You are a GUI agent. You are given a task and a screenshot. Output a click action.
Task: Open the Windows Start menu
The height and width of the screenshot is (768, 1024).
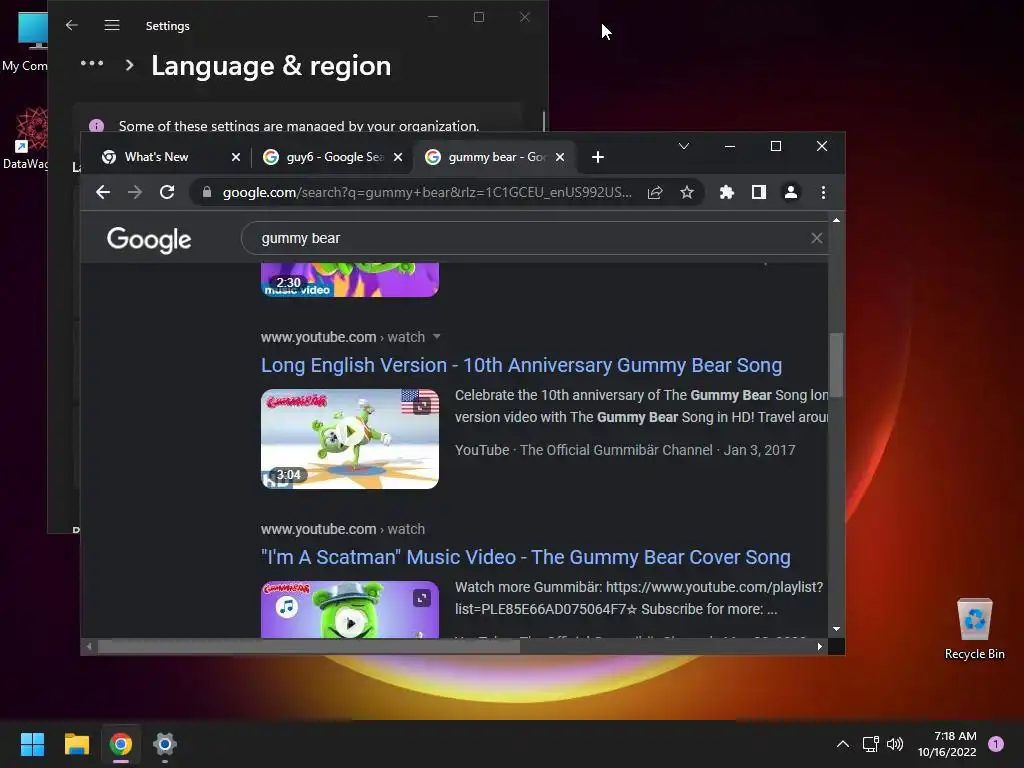[32, 744]
